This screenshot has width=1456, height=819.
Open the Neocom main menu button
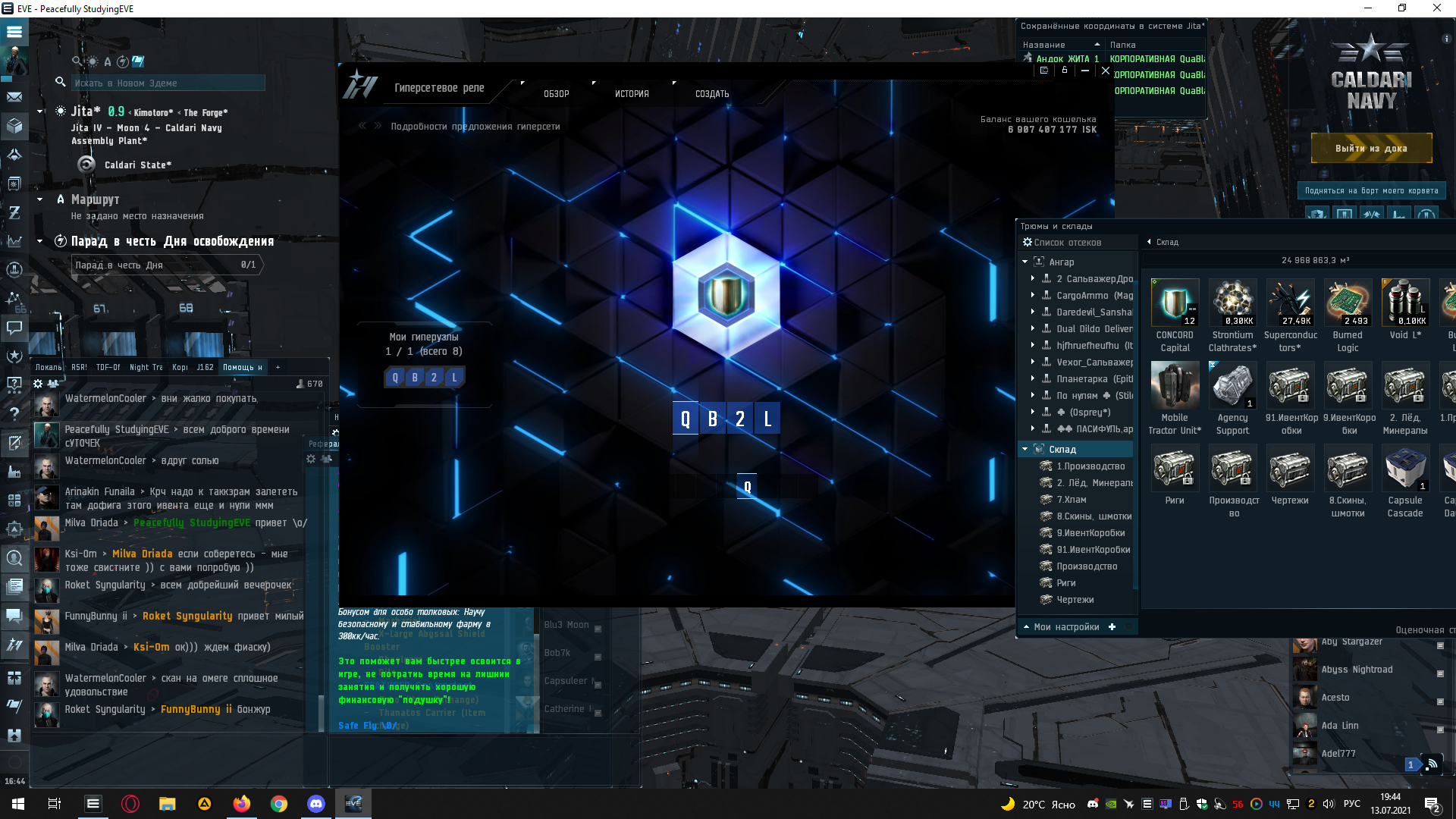14,32
